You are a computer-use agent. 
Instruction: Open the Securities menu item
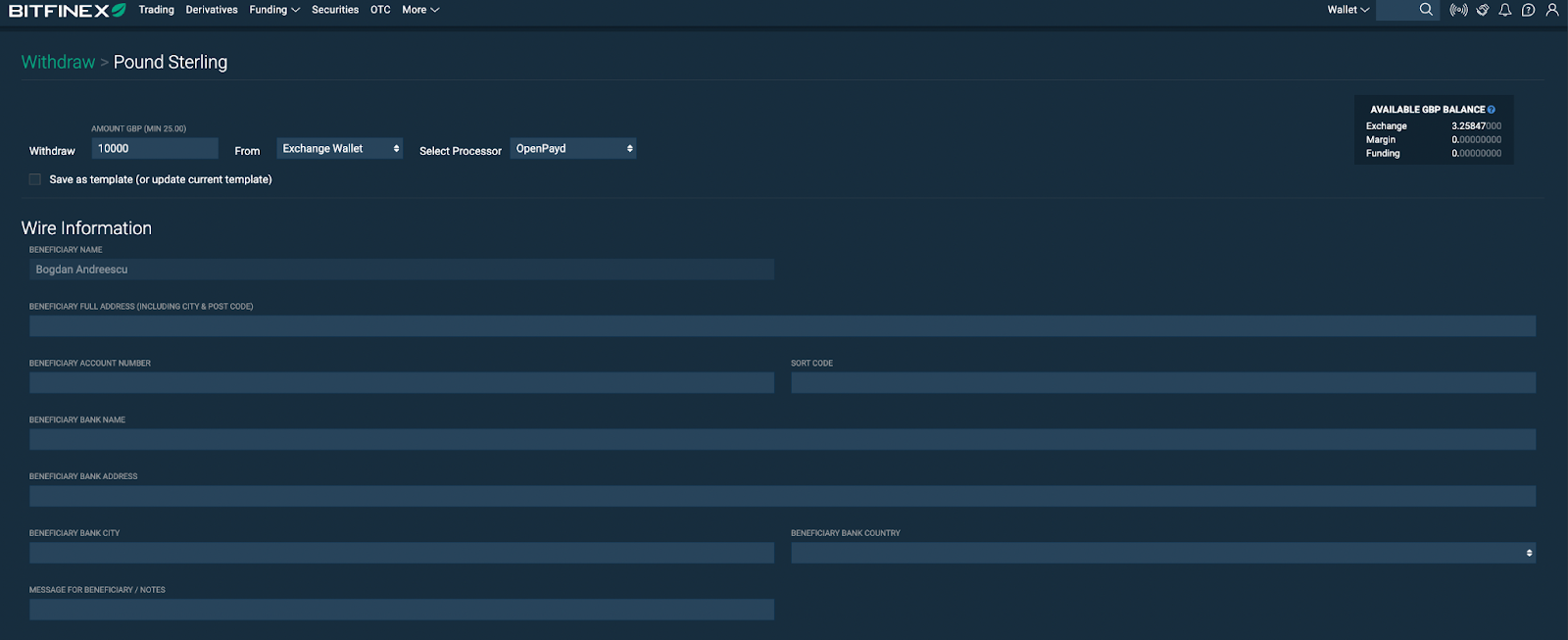pyautogui.click(x=335, y=10)
